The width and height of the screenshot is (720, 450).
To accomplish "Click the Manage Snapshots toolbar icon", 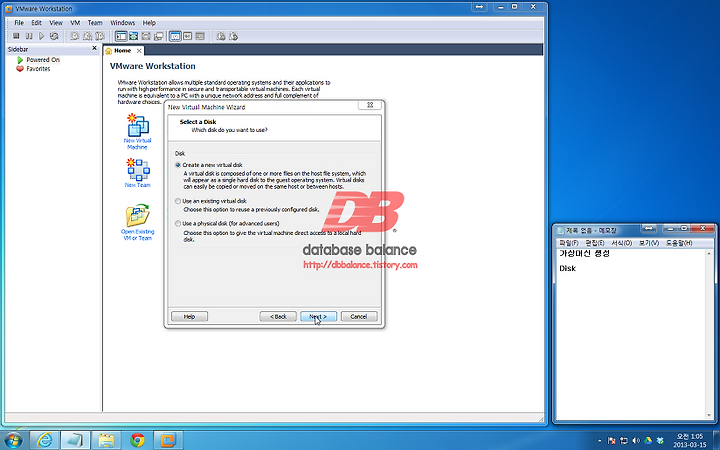I will (x=100, y=36).
